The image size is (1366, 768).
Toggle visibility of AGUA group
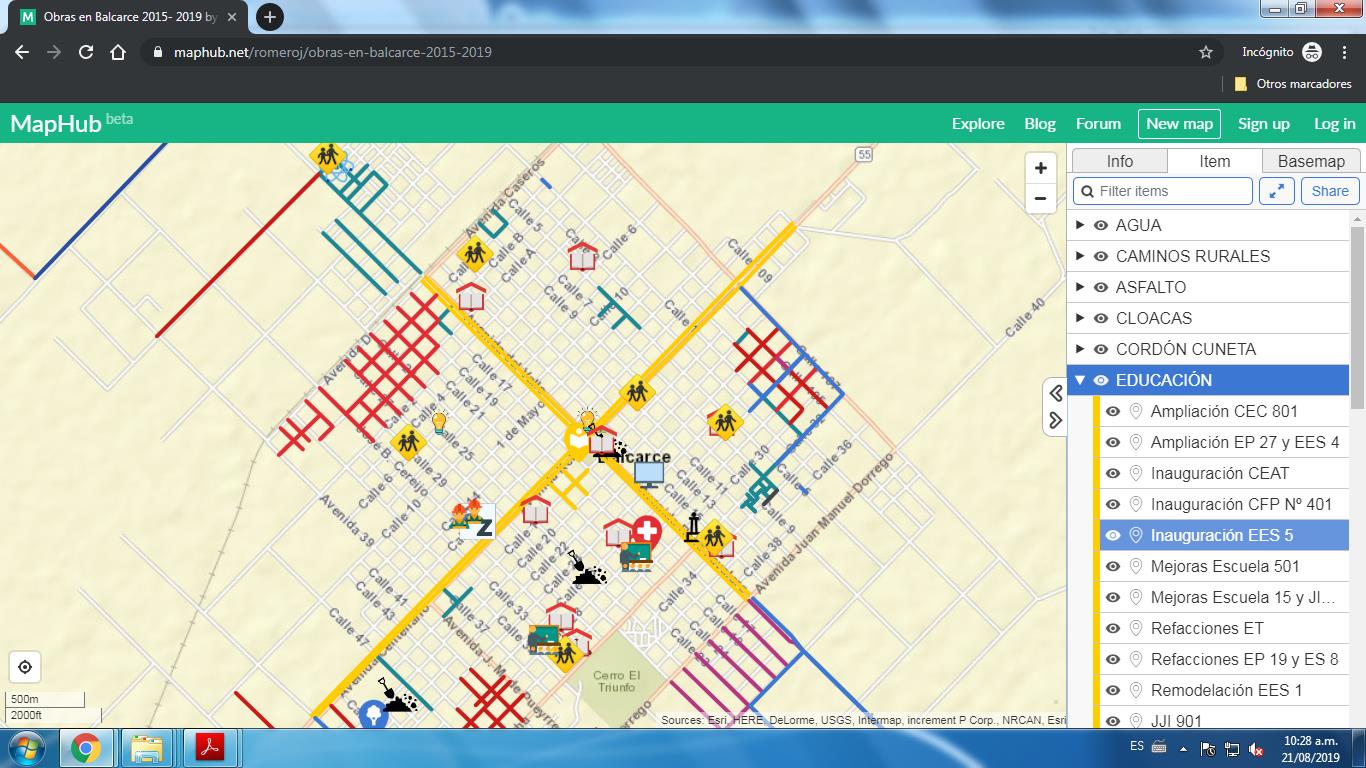pyautogui.click(x=1101, y=225)
